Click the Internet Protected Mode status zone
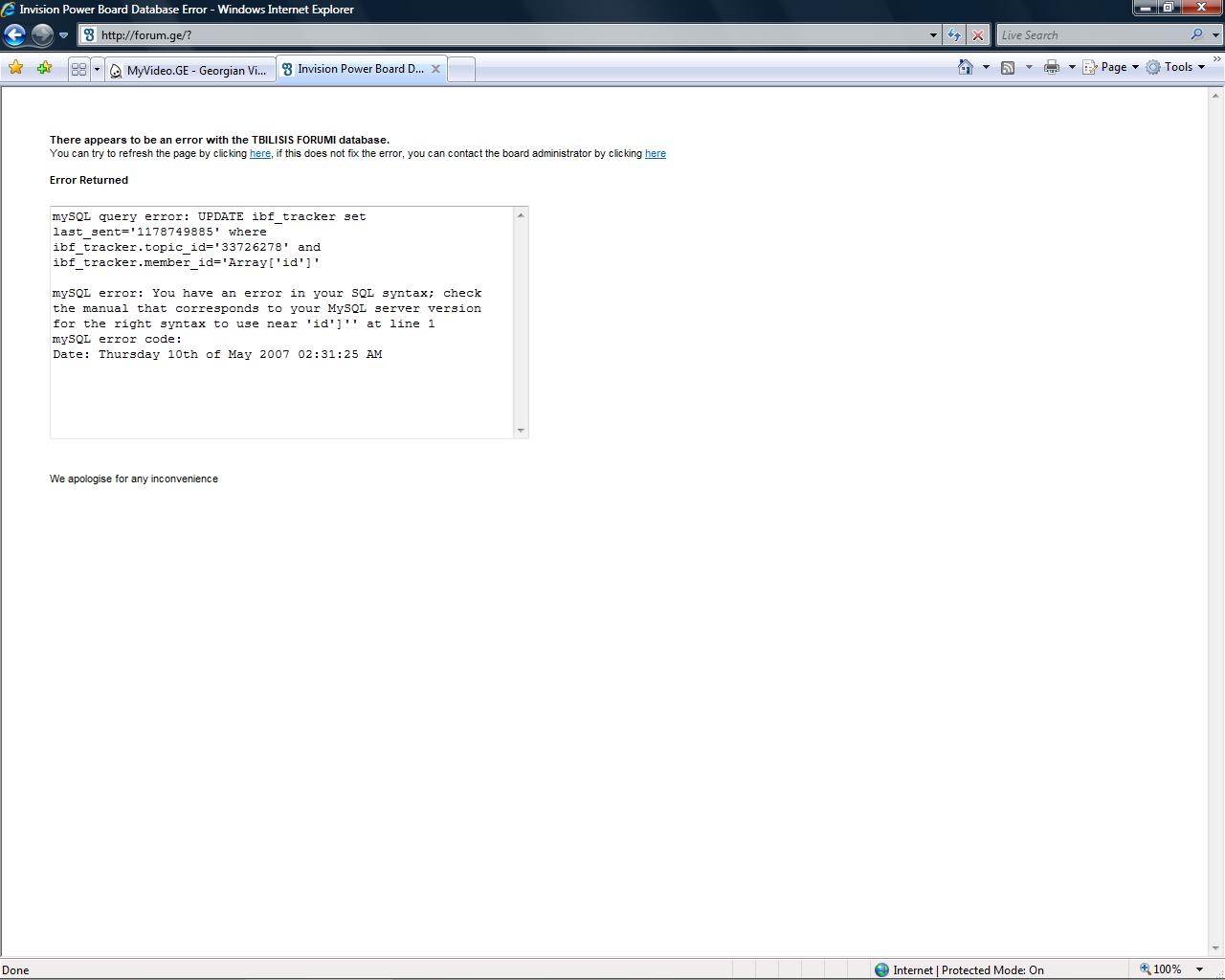The image size is (1225, 980). tap(960, 969)
